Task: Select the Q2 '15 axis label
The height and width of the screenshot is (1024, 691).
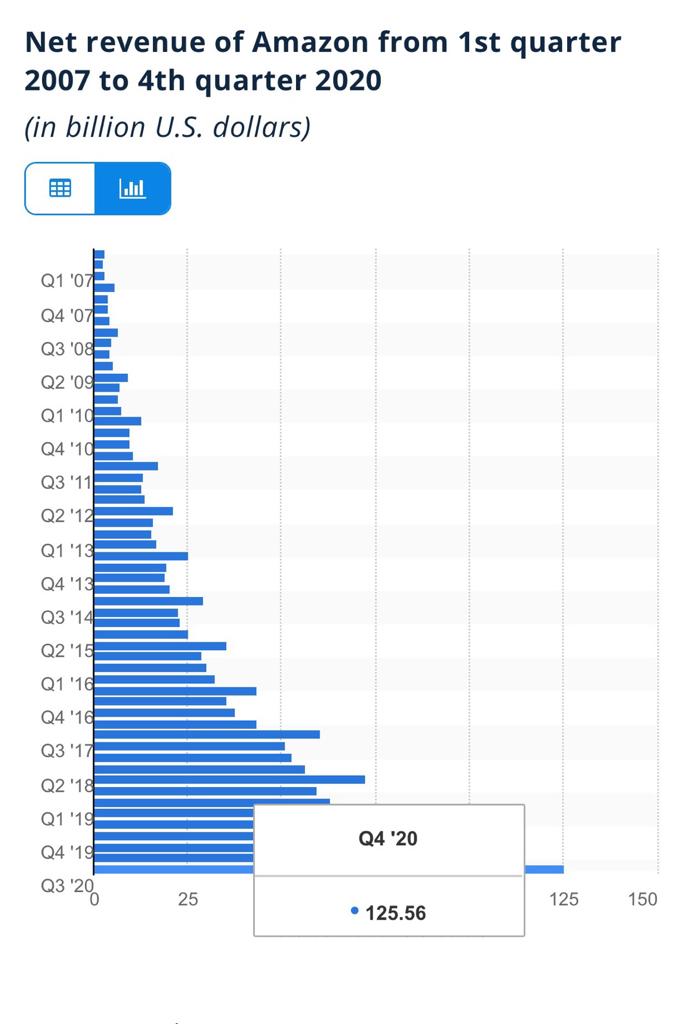Action: point(67,650)
